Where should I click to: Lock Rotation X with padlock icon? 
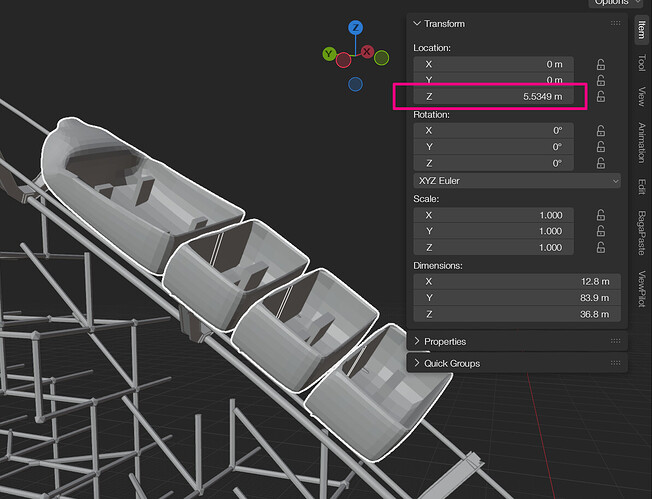(x=601, y=131)
